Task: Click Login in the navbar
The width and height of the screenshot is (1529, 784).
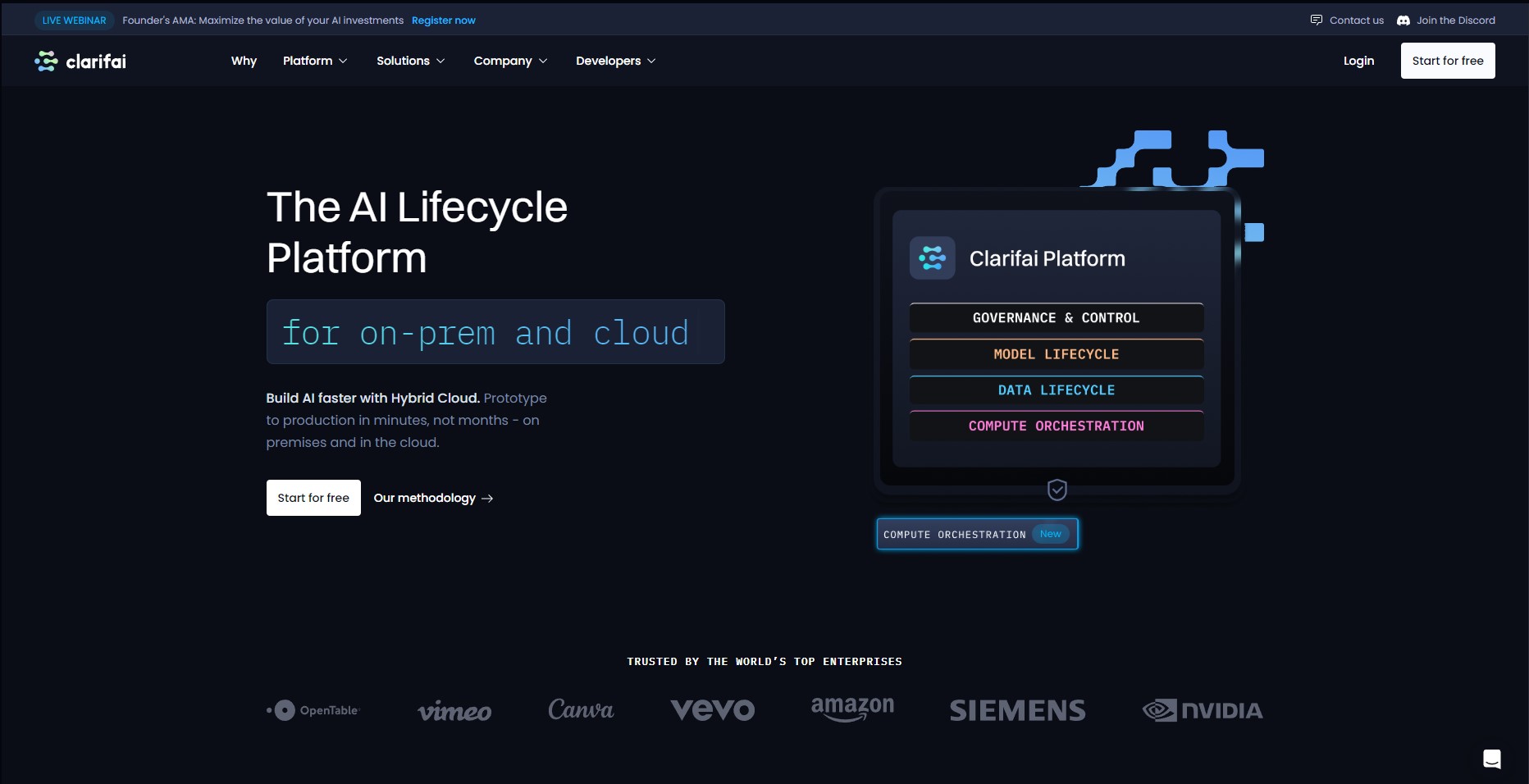Action: tap(1358, 61)
